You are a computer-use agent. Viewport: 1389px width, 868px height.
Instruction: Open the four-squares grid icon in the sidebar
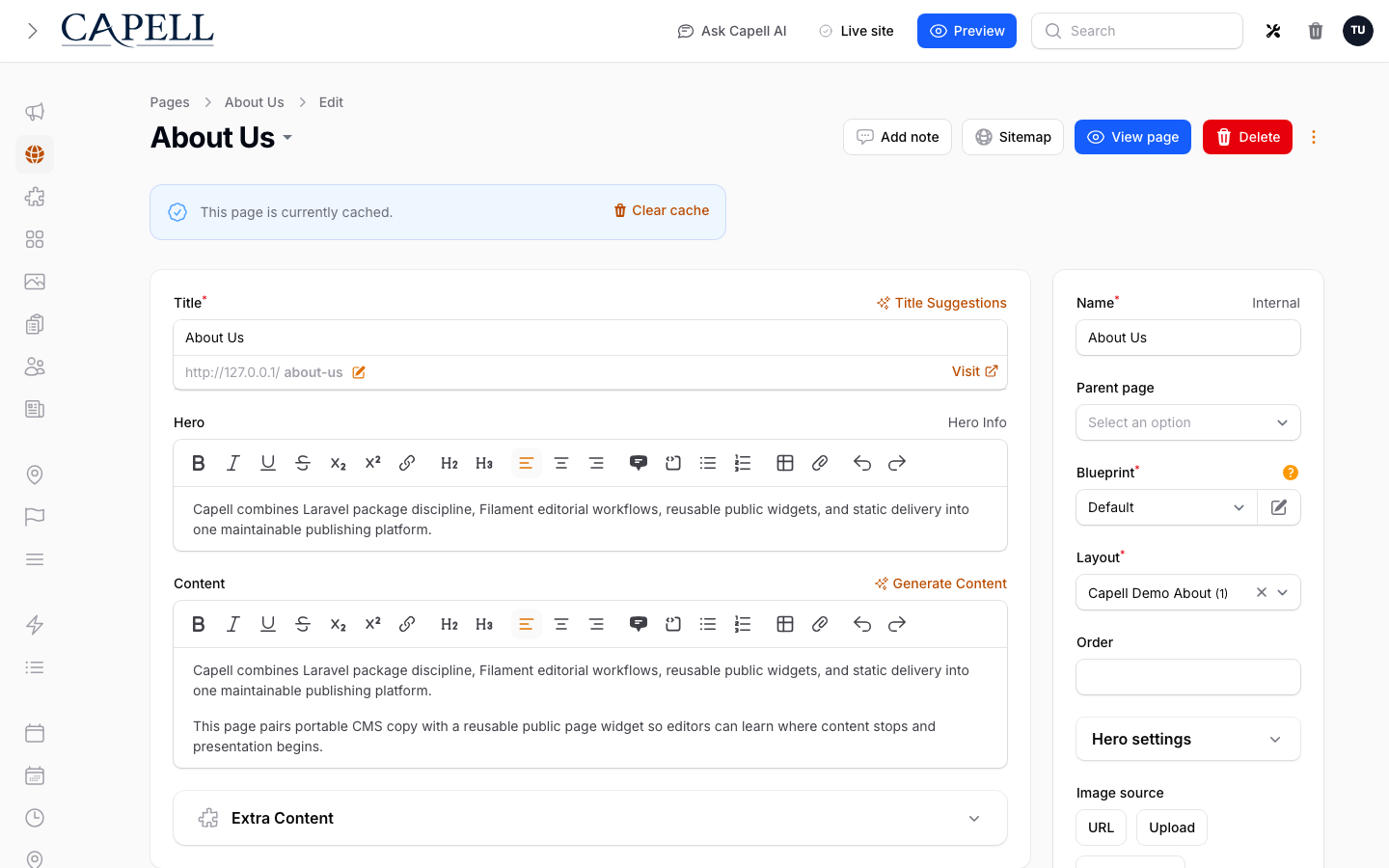(x=35, y=239)
